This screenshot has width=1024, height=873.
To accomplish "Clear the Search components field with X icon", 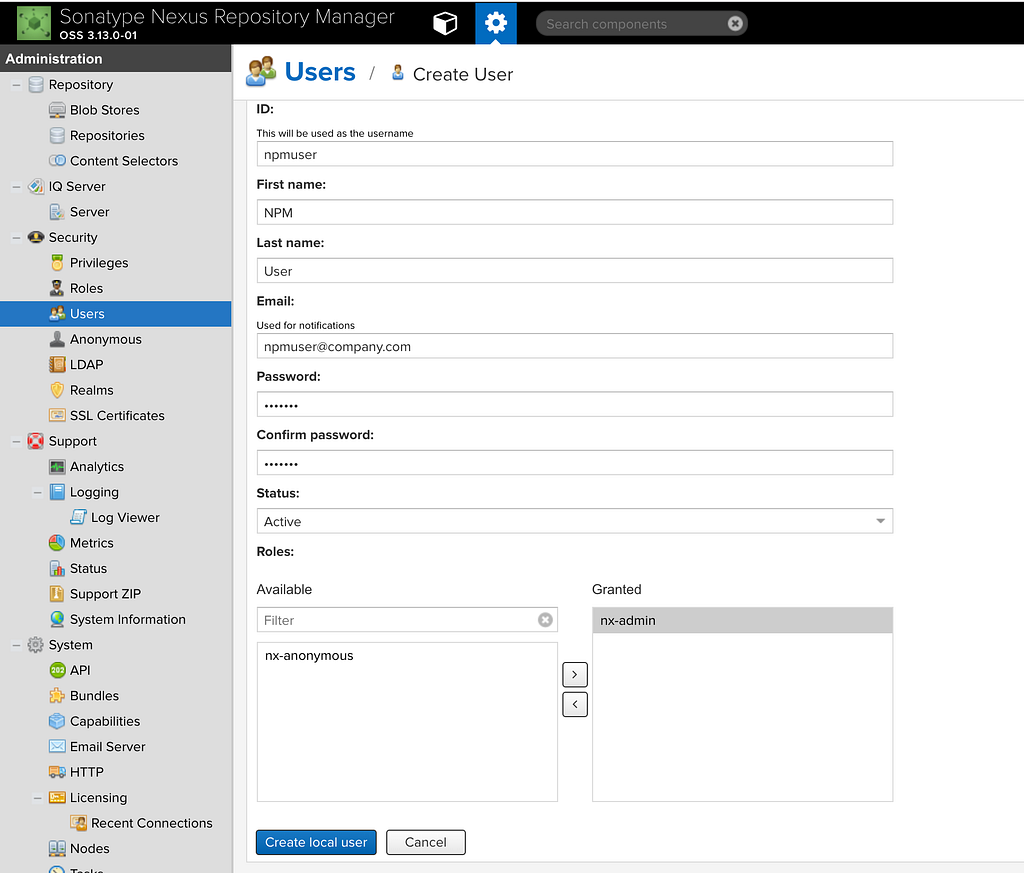I will click(x=735, y=24).
